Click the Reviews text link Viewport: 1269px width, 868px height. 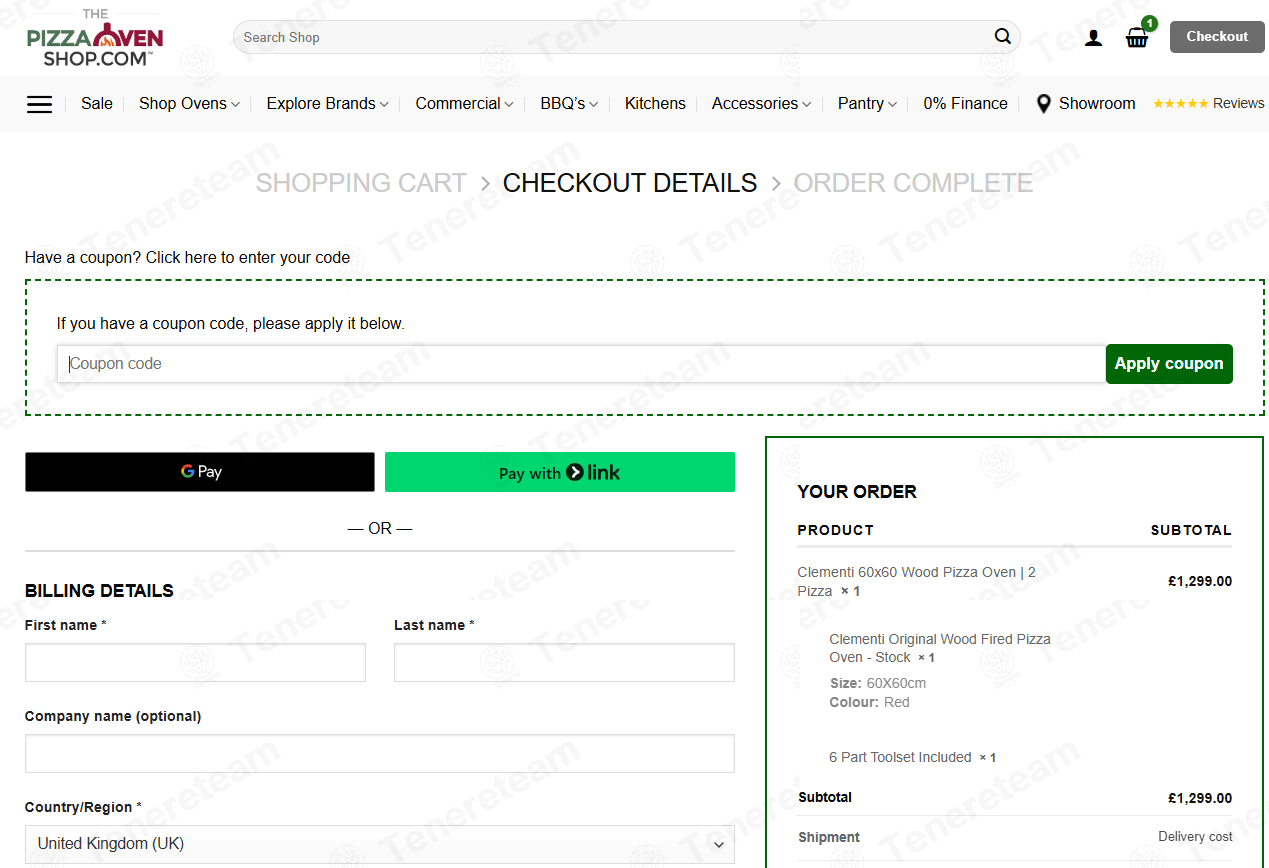click(1239, 104)
